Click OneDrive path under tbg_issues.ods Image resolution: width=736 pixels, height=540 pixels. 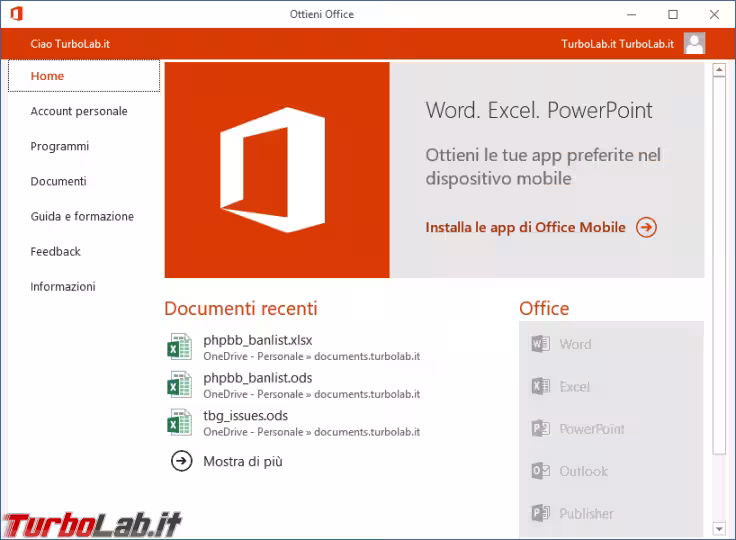(312, 432)
